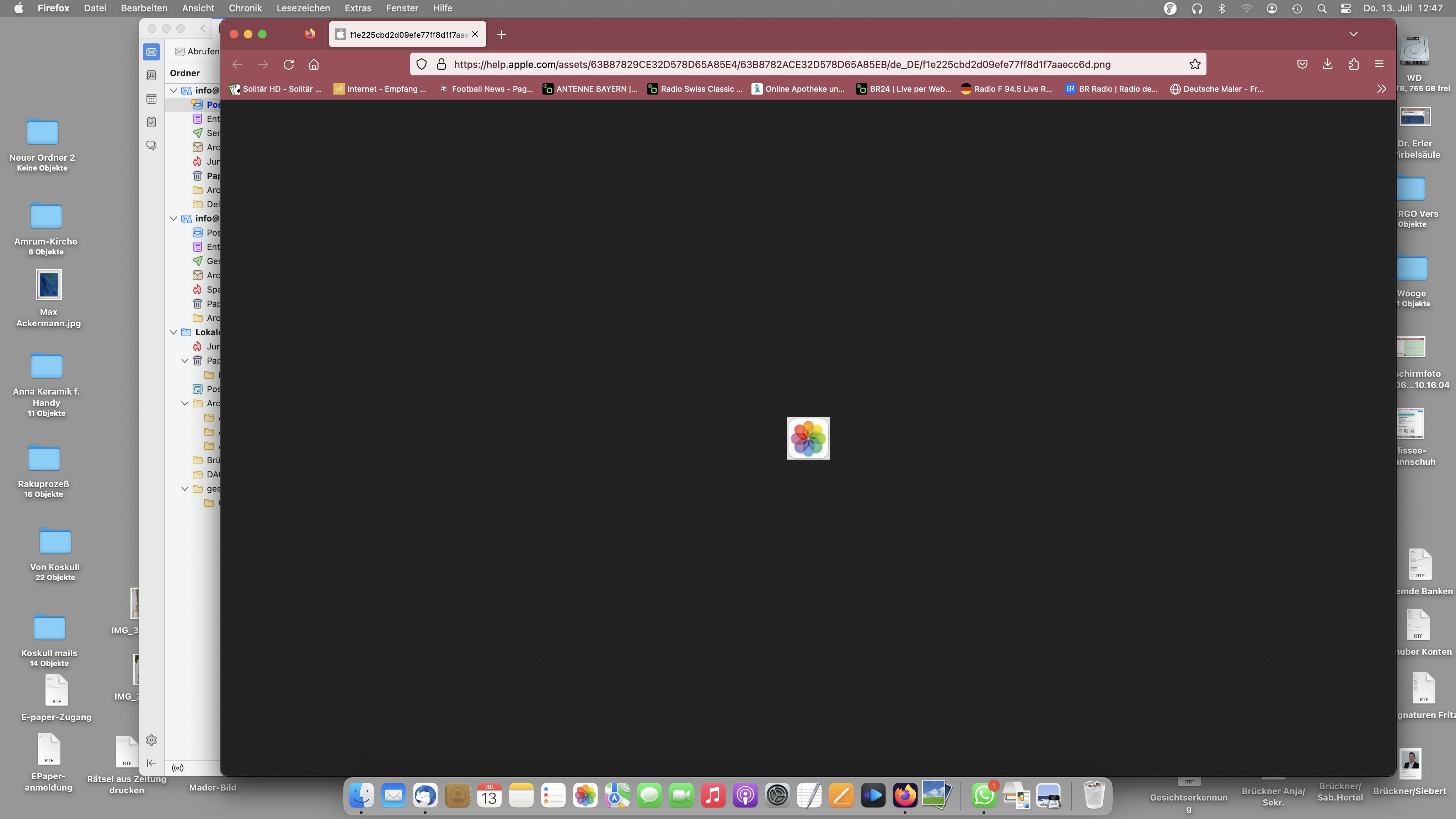The image size is (1456, 819).
Task: Click the Save to Pocket icon
Action: click(1302, 64)
